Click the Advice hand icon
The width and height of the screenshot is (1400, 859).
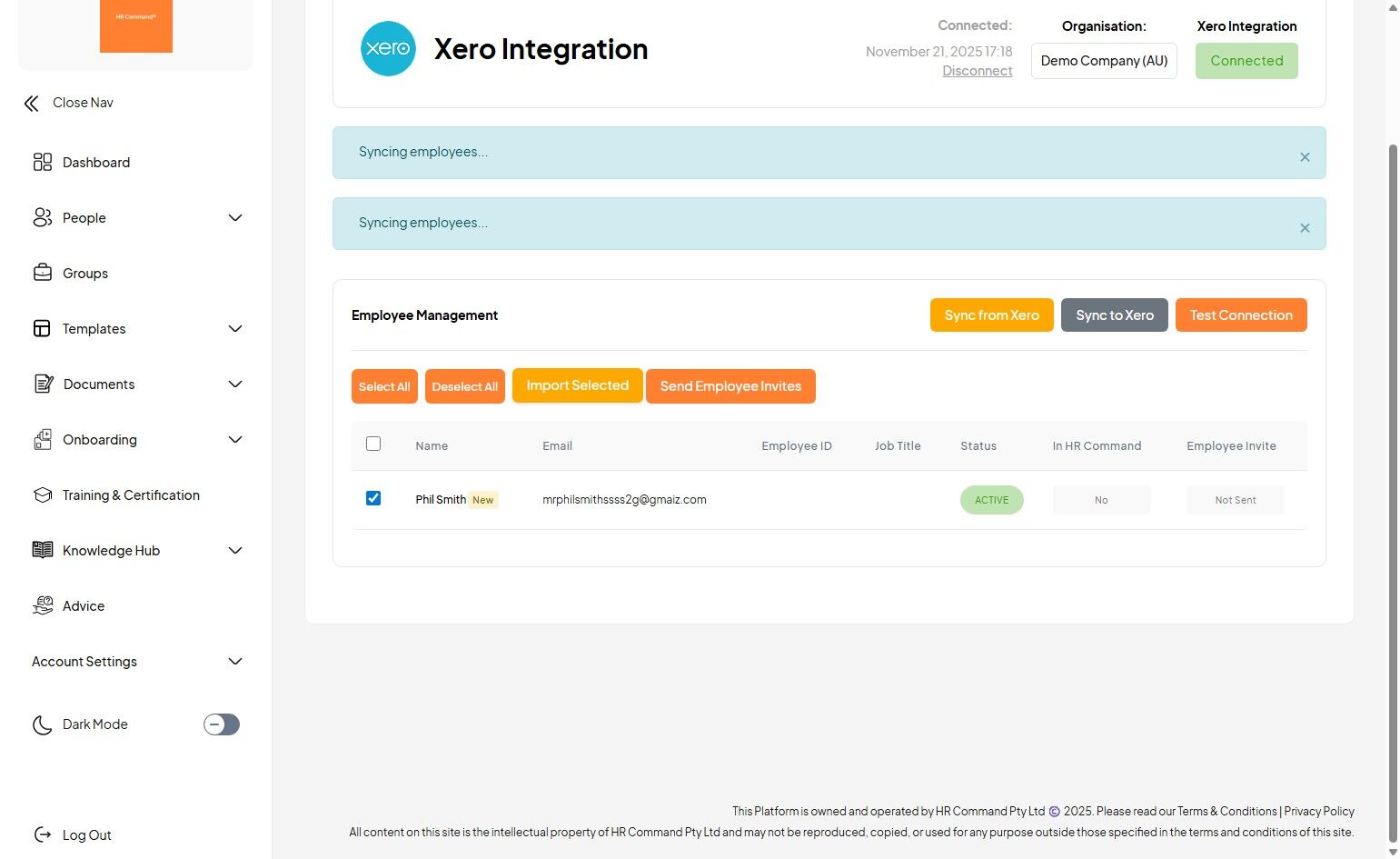(x=43, y=605)
